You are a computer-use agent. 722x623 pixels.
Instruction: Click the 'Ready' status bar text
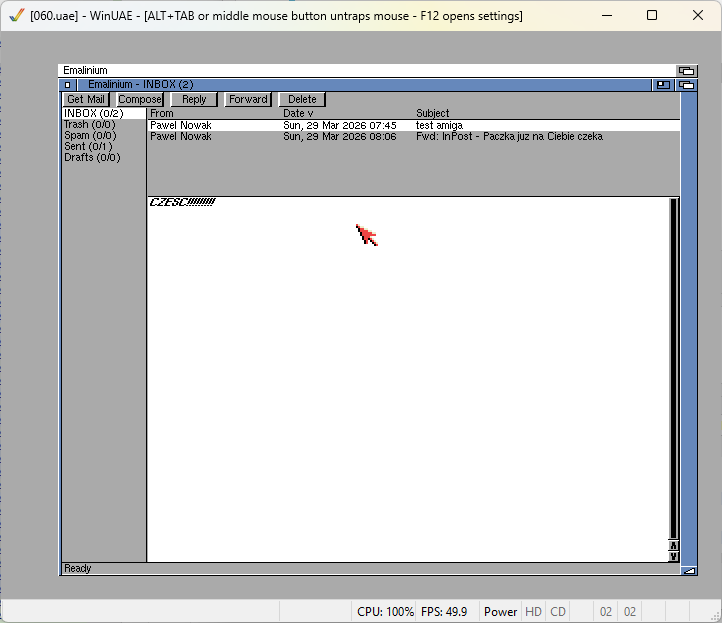pyautogui.click(x=77, y=569)
